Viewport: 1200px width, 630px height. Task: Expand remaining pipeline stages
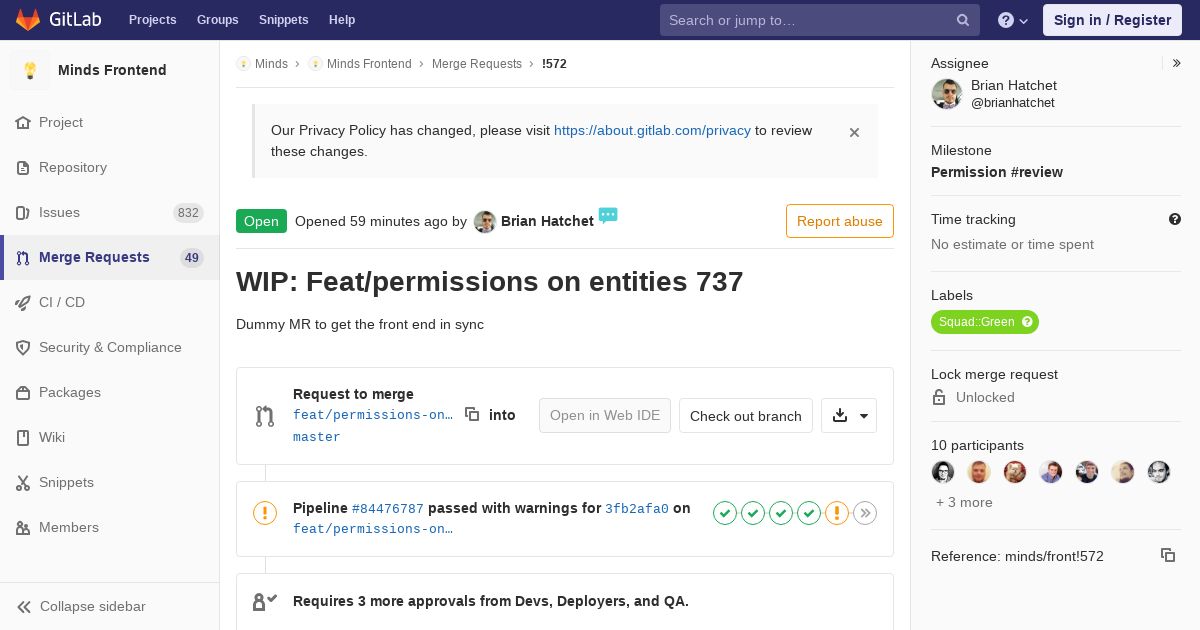[x=865, y=513]
